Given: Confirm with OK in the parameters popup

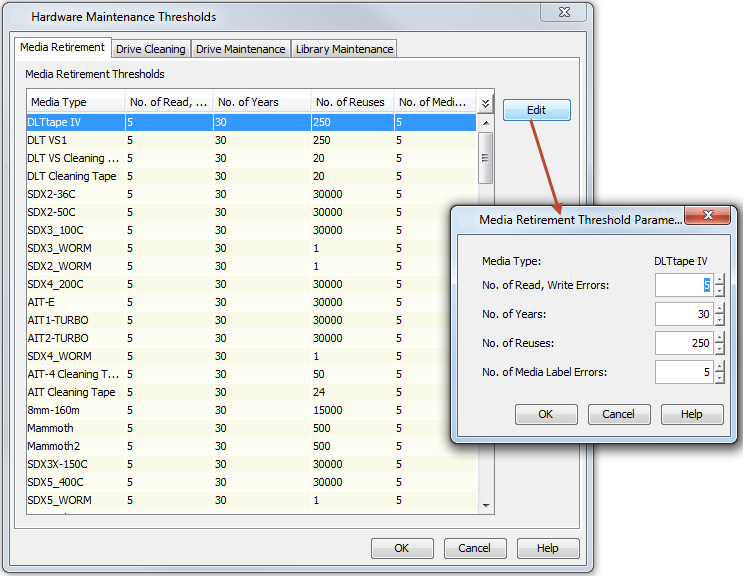Looking at the screenshot, I should (x=545, y=414).
